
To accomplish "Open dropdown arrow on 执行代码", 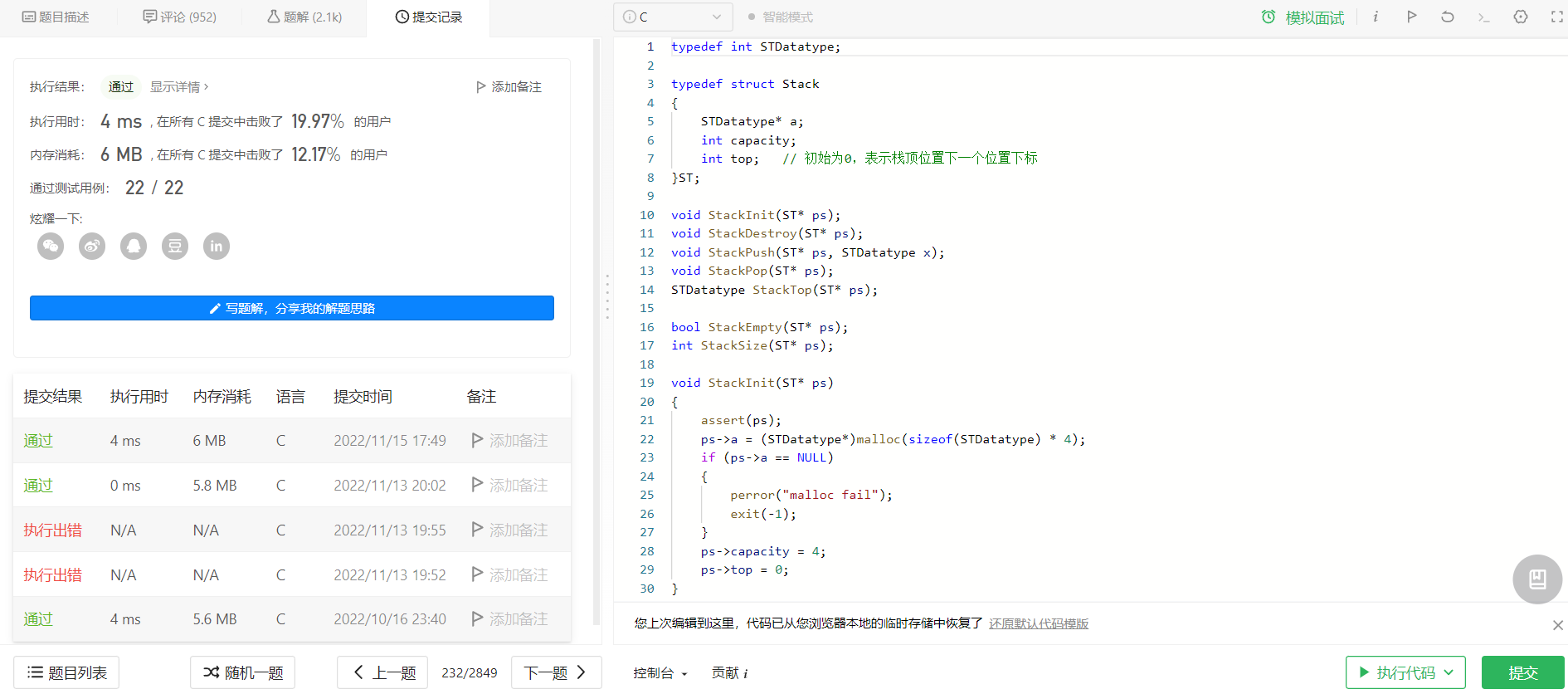I will tap(1449, 672).
